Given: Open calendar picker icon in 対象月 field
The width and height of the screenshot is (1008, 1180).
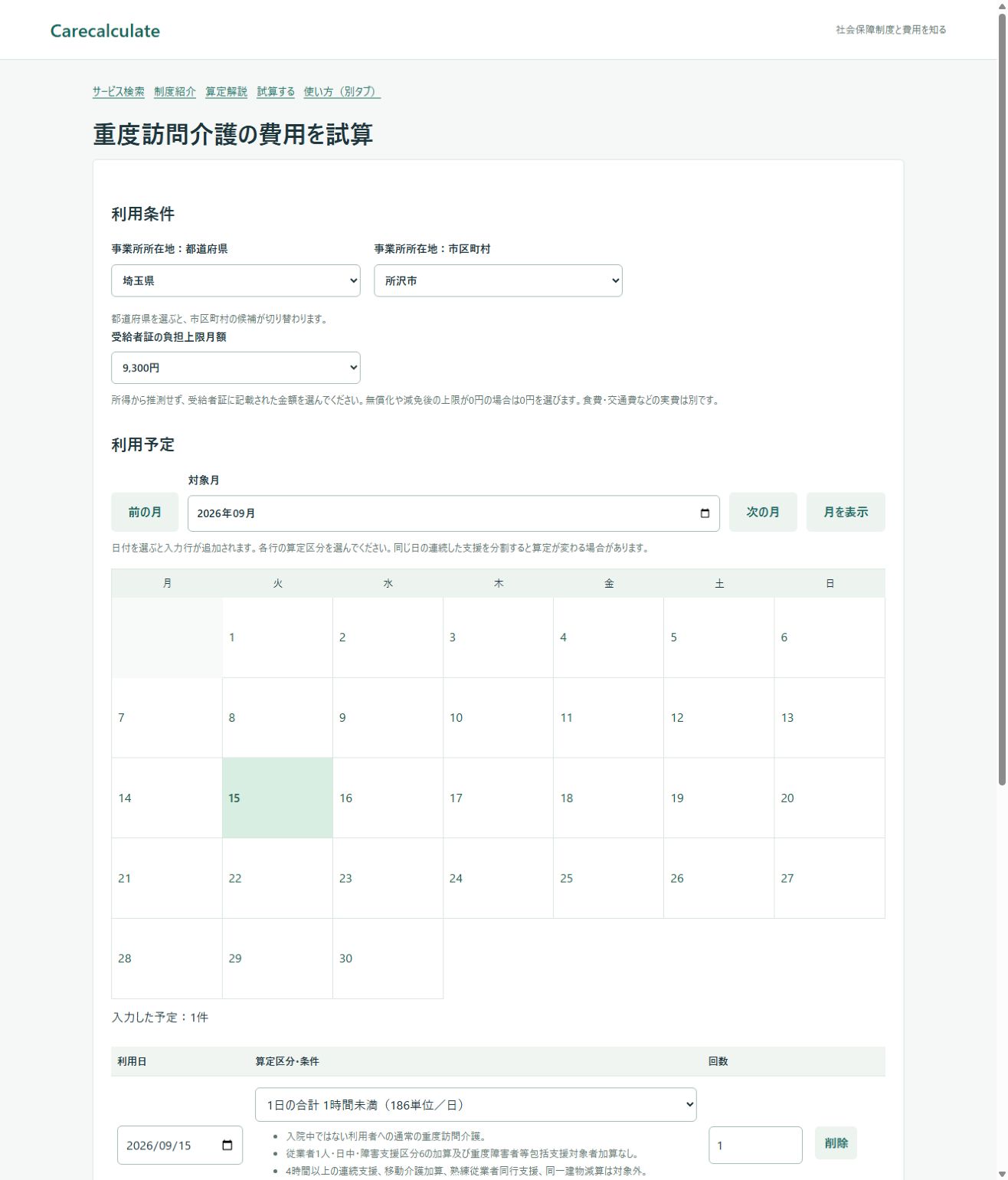Looking at the screenshot, I should click(705, 513).
